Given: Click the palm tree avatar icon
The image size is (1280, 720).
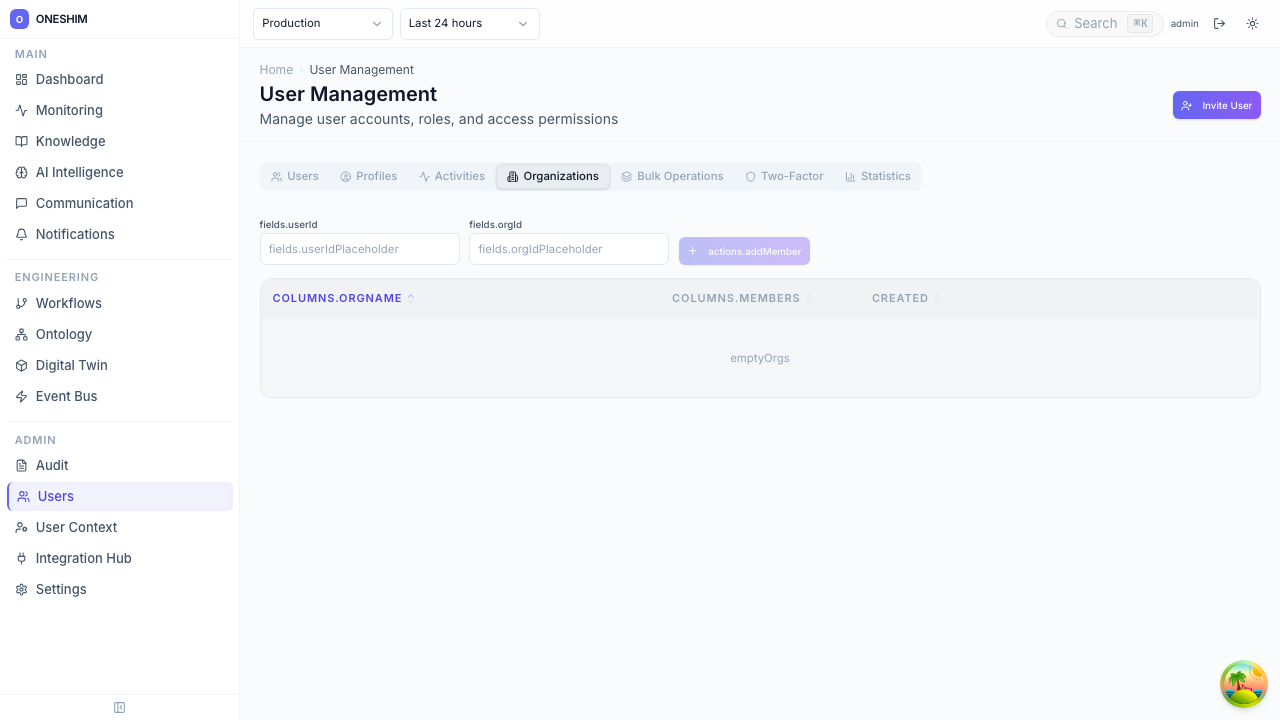Looking at the screenshot, I should click(1243, 684).
